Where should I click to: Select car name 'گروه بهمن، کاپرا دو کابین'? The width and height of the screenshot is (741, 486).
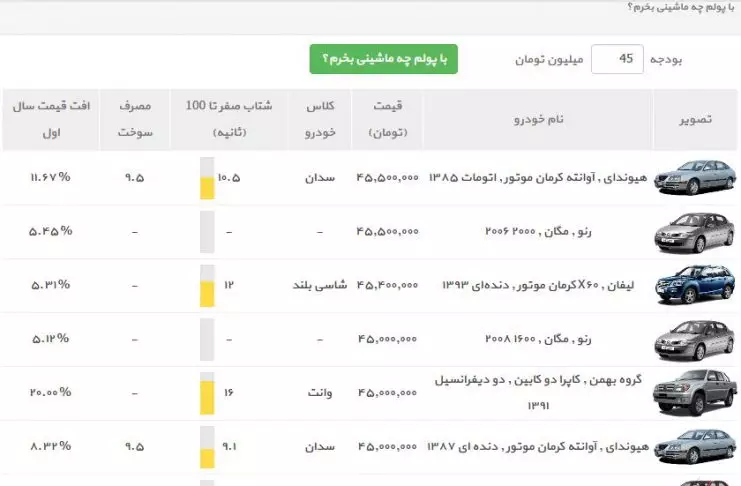tap(538, 380)
